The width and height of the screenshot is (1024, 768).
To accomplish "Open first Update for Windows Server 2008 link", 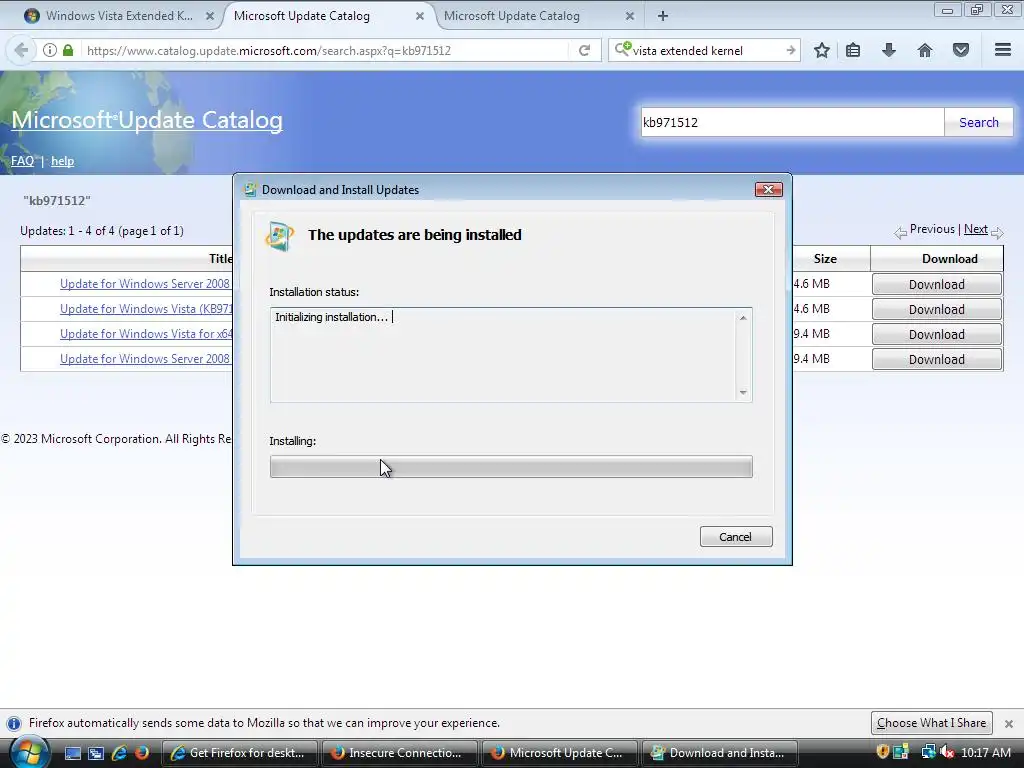I will click(x=145, y=283).
